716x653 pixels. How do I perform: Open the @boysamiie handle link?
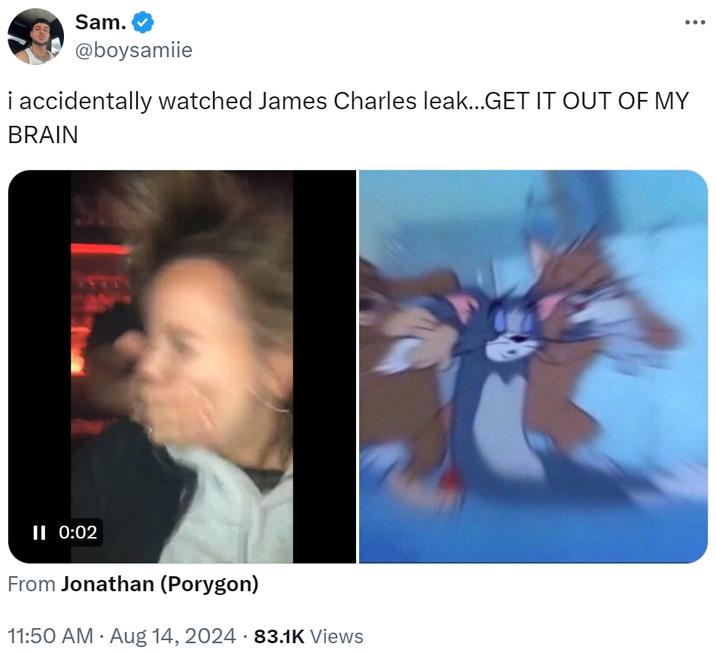(x=133, y=50)
